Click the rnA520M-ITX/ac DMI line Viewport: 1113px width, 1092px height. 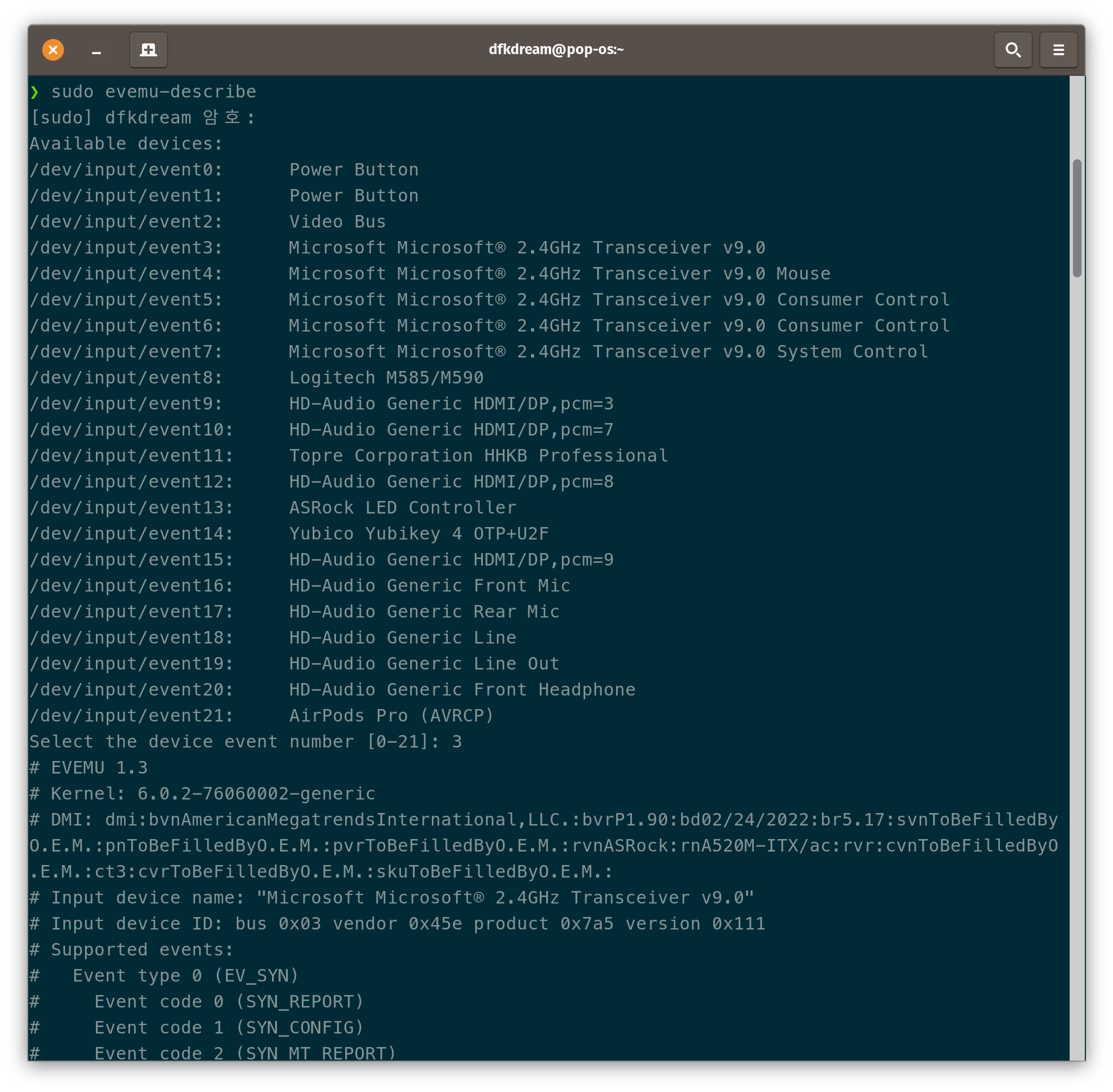pos(544,846)
